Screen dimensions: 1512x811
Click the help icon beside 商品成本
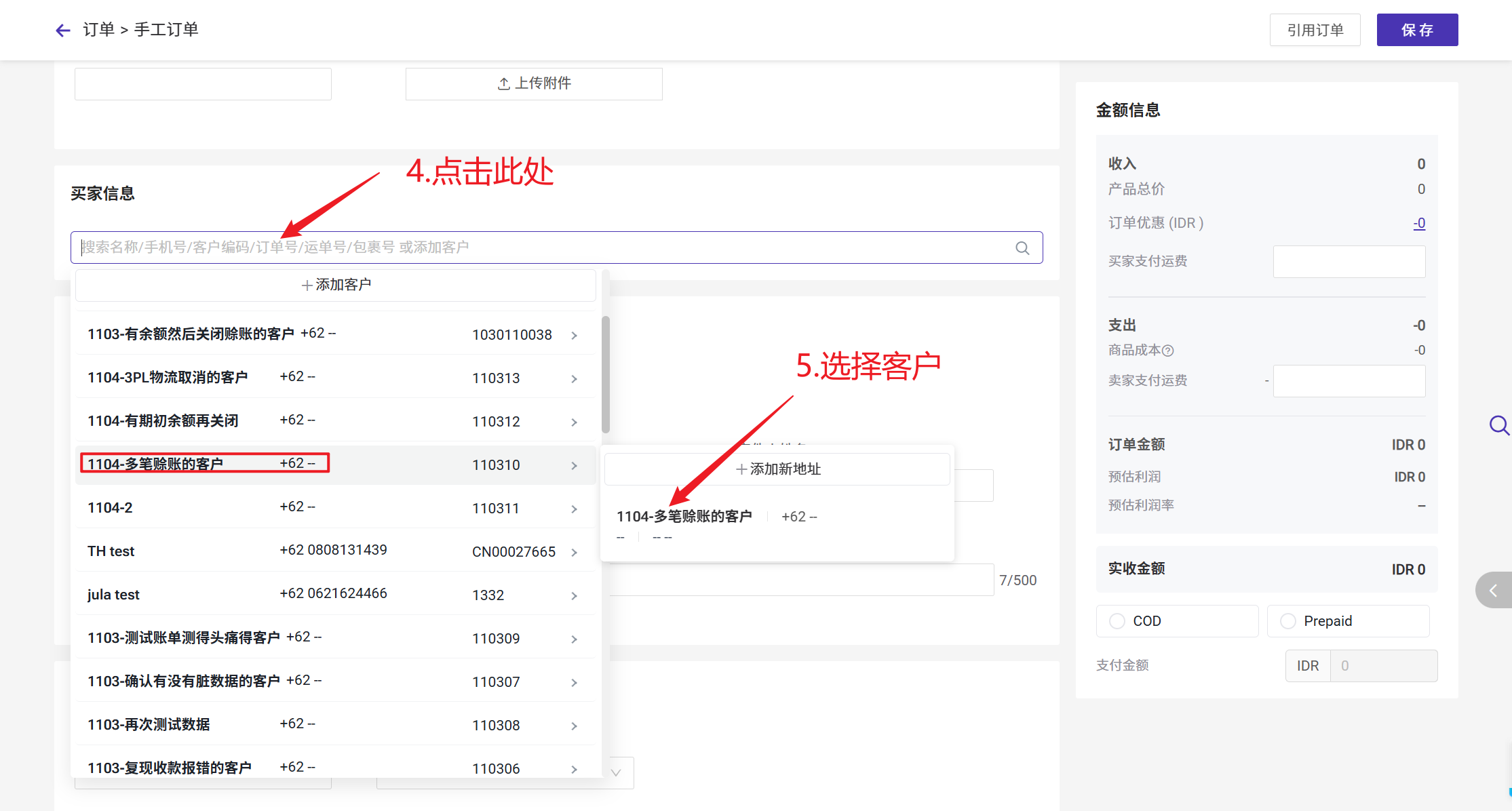tap(1168, 351)
